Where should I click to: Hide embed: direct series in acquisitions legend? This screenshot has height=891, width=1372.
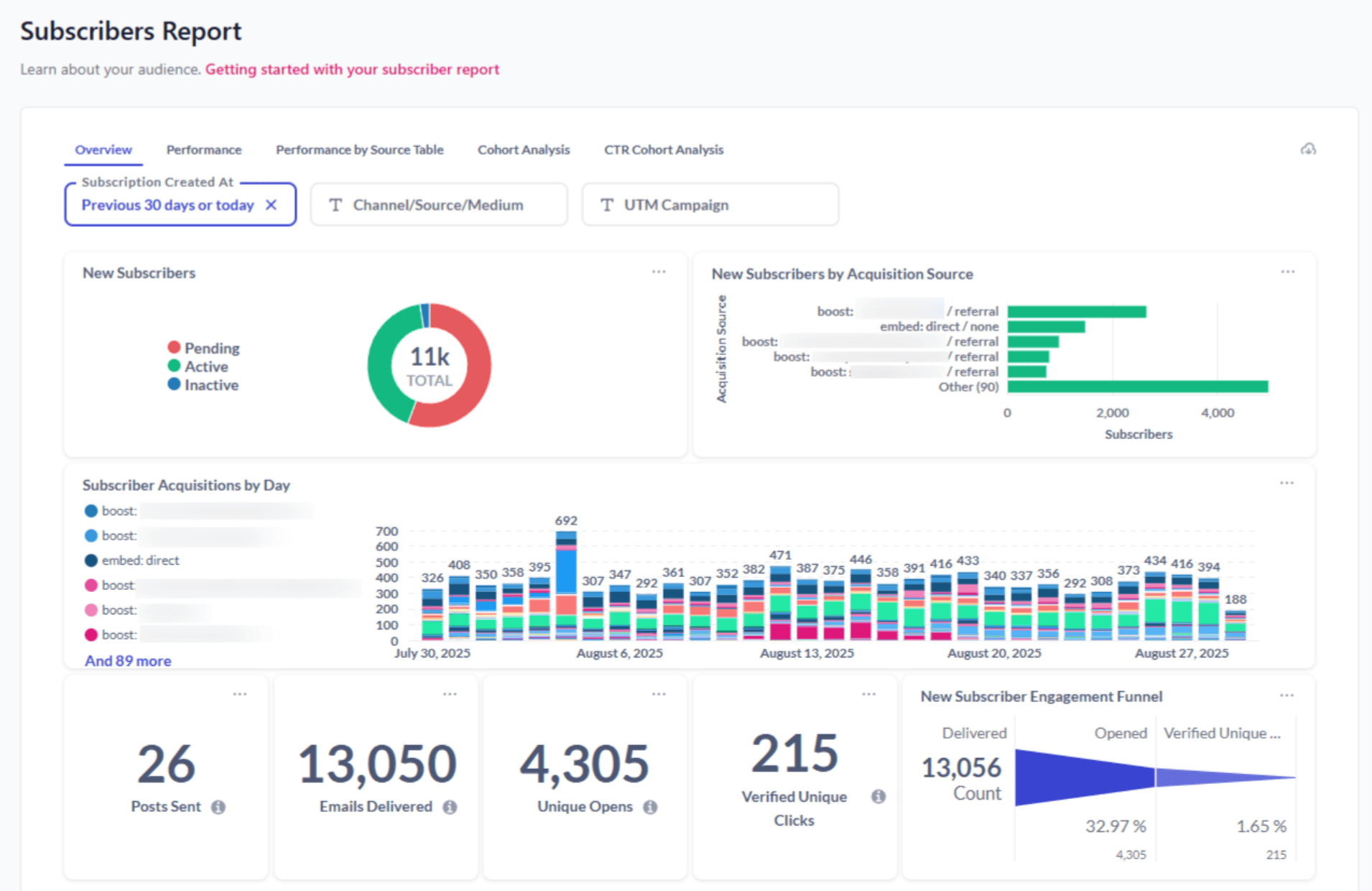[x=140, y=560]
